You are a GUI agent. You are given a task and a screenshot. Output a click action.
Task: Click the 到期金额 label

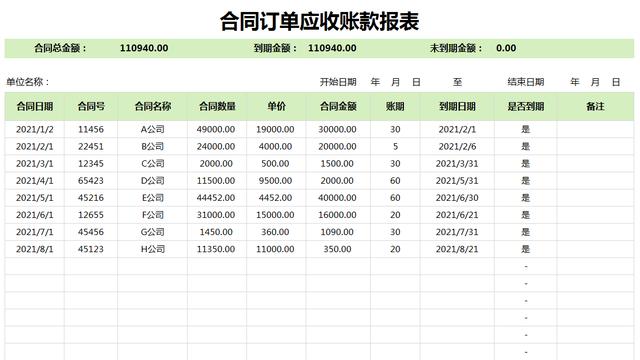(x=275, y=48)
